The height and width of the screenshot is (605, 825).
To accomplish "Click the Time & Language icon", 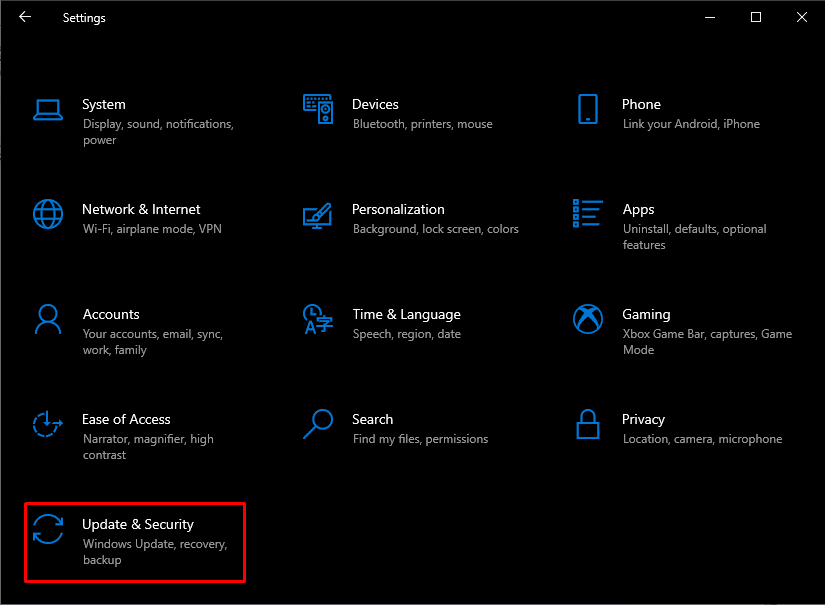I will tap(318, 320).
